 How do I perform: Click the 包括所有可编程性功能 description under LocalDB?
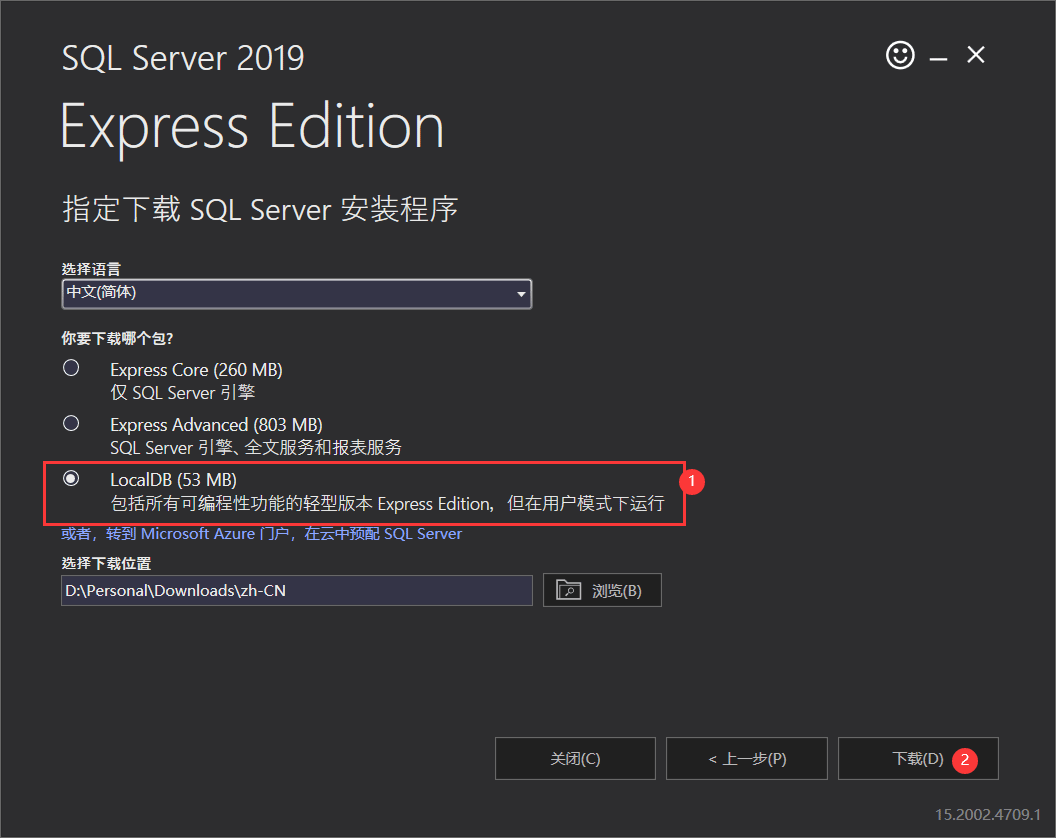coord(387,504)
